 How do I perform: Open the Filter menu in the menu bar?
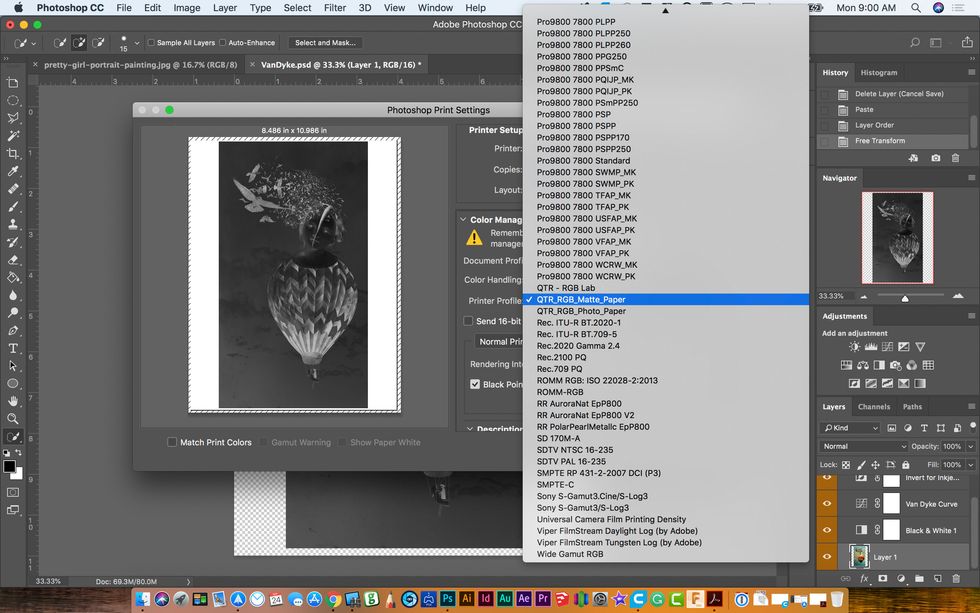pyautogui.click(x=334, y=8)
